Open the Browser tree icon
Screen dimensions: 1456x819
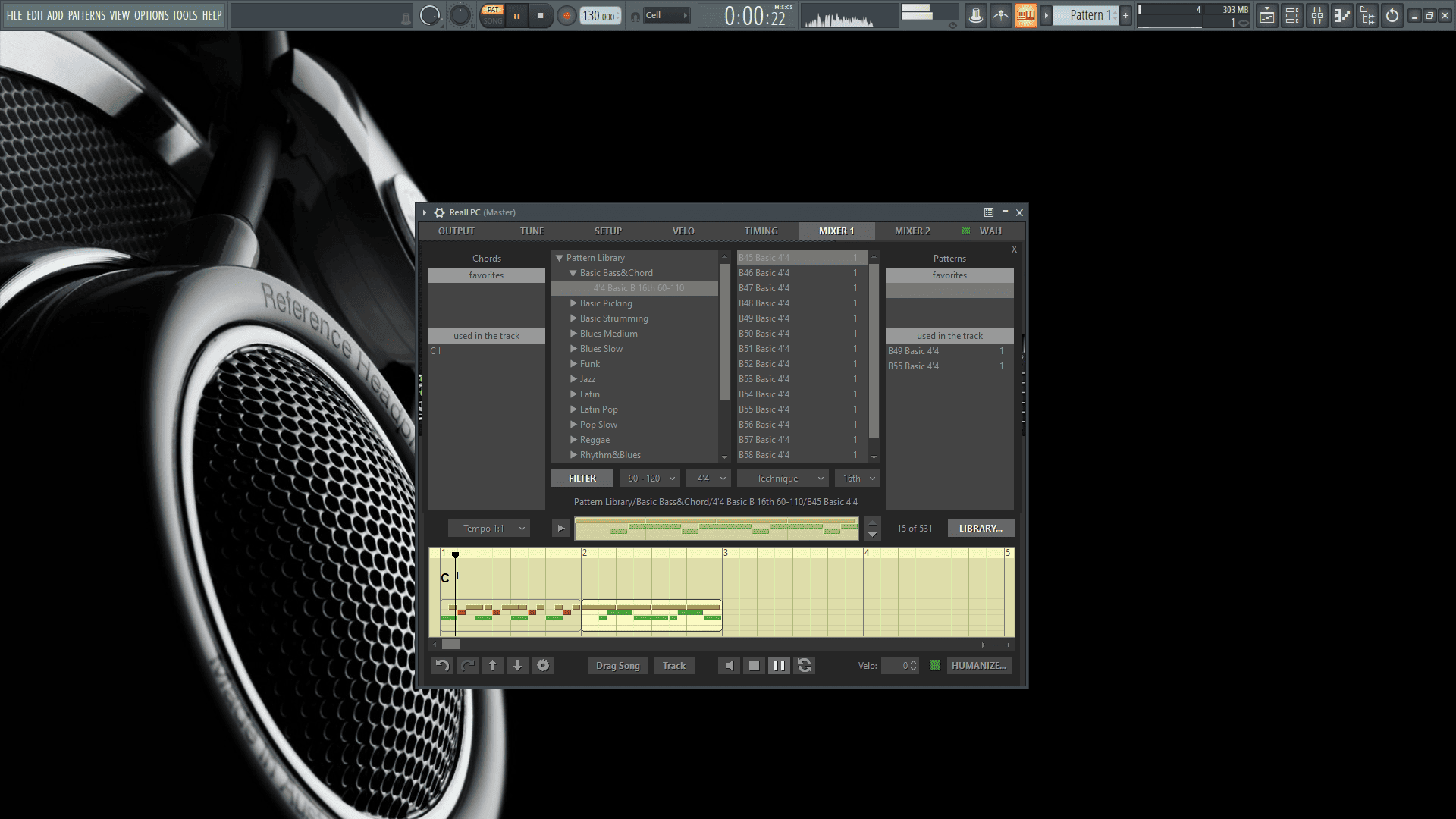[x=1367, y=15]
